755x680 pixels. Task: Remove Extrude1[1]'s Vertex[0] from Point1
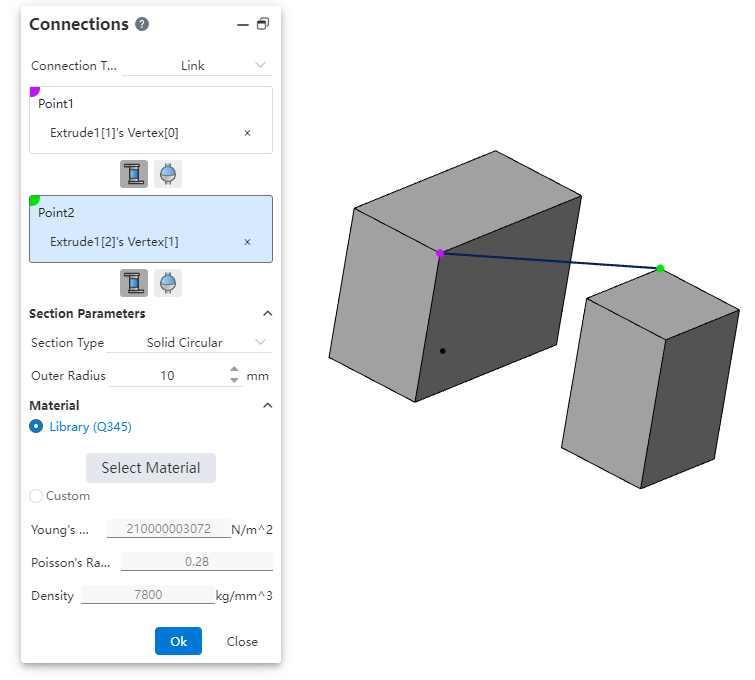(248, 133)
